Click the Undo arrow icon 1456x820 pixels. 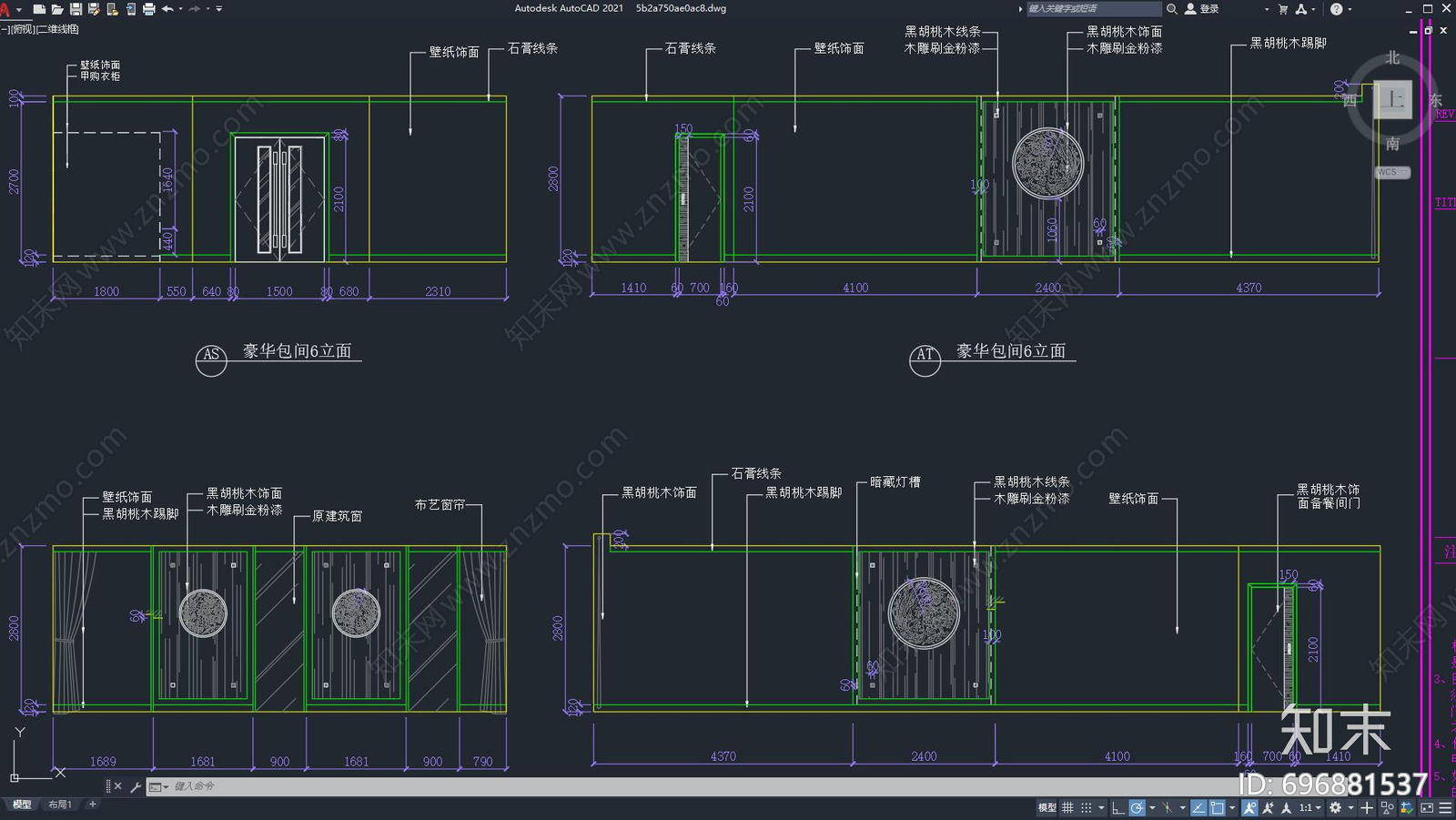167,9
